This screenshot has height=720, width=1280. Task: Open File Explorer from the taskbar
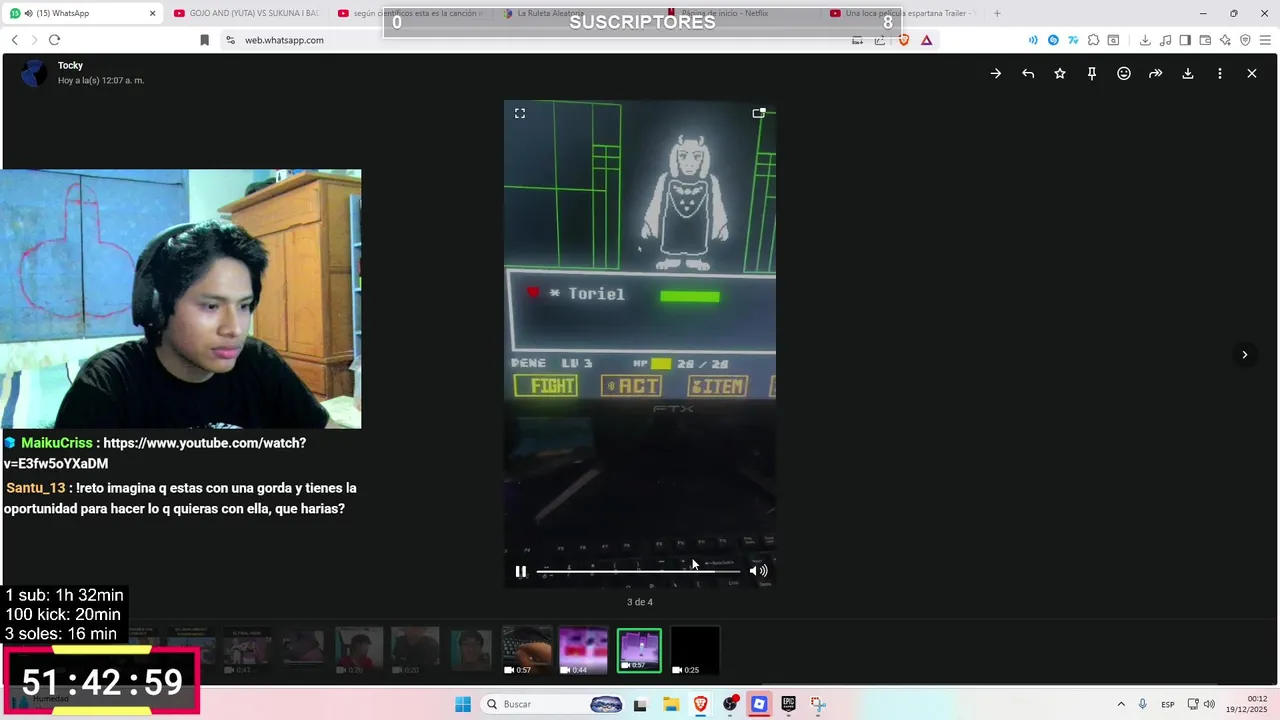[x=670, y=704]
